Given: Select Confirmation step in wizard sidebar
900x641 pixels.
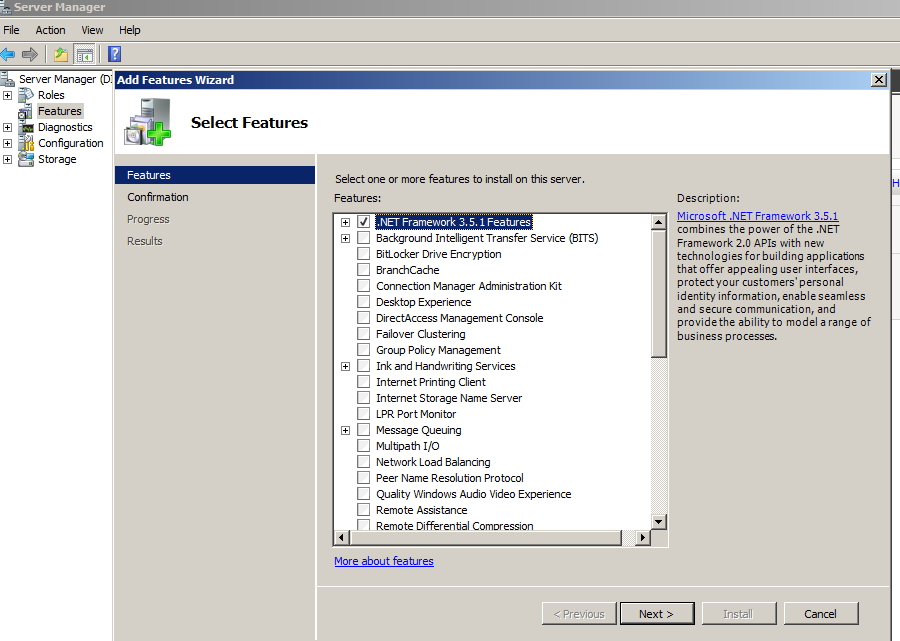Looking at the screenshot, I should coord(158,197).
